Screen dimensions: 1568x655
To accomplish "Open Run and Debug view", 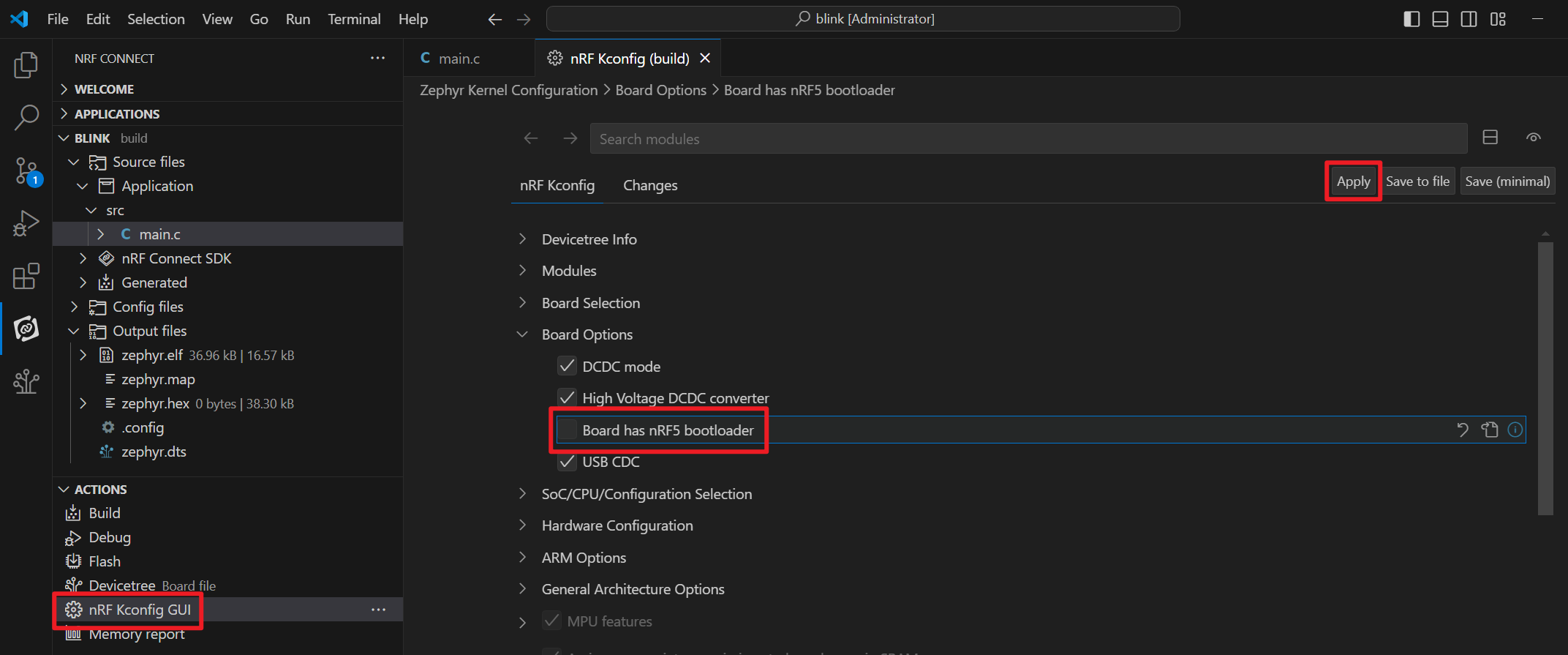I will 26,224.
